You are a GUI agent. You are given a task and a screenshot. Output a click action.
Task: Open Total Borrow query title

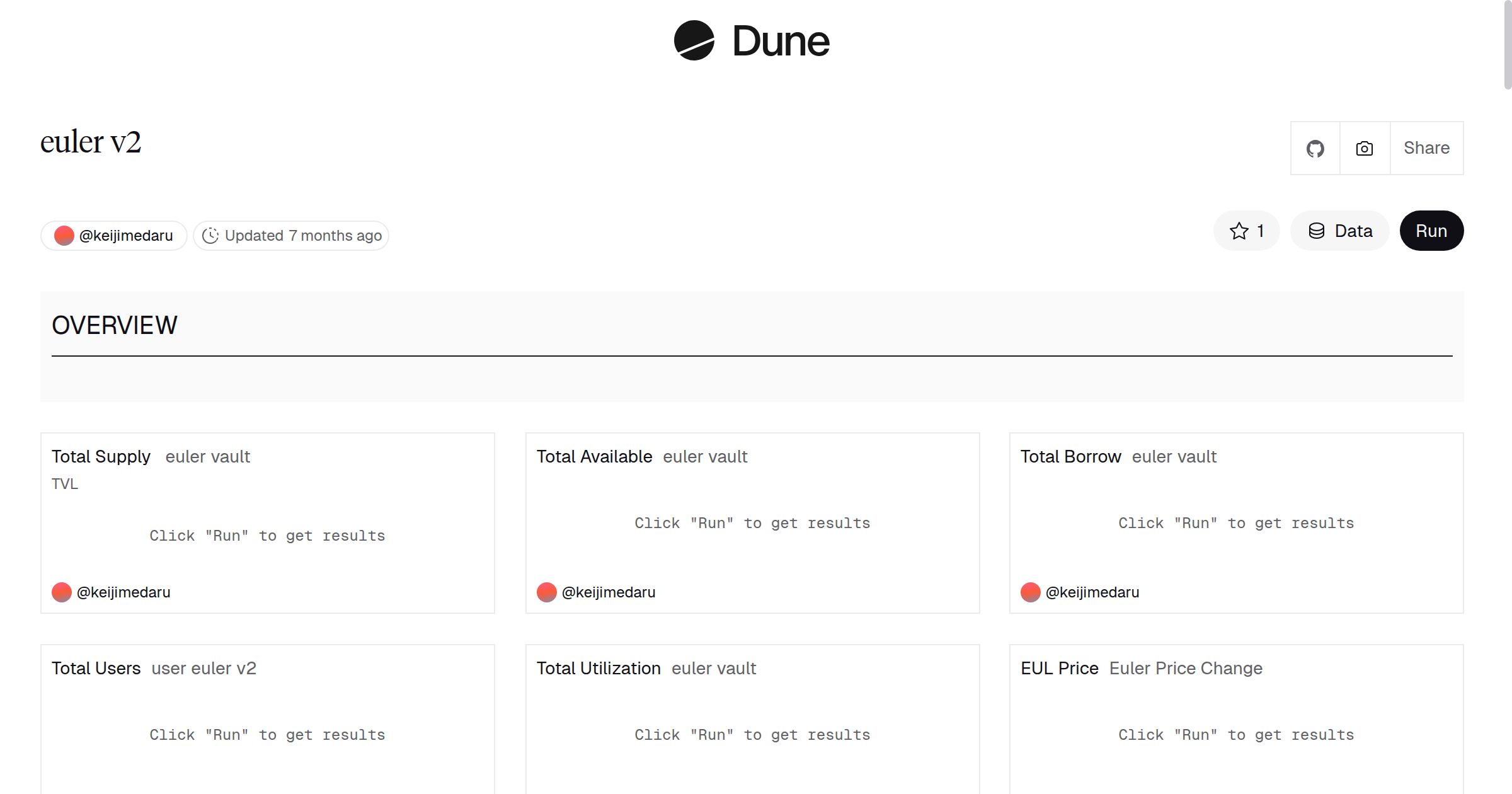[x=1070, y=456]
